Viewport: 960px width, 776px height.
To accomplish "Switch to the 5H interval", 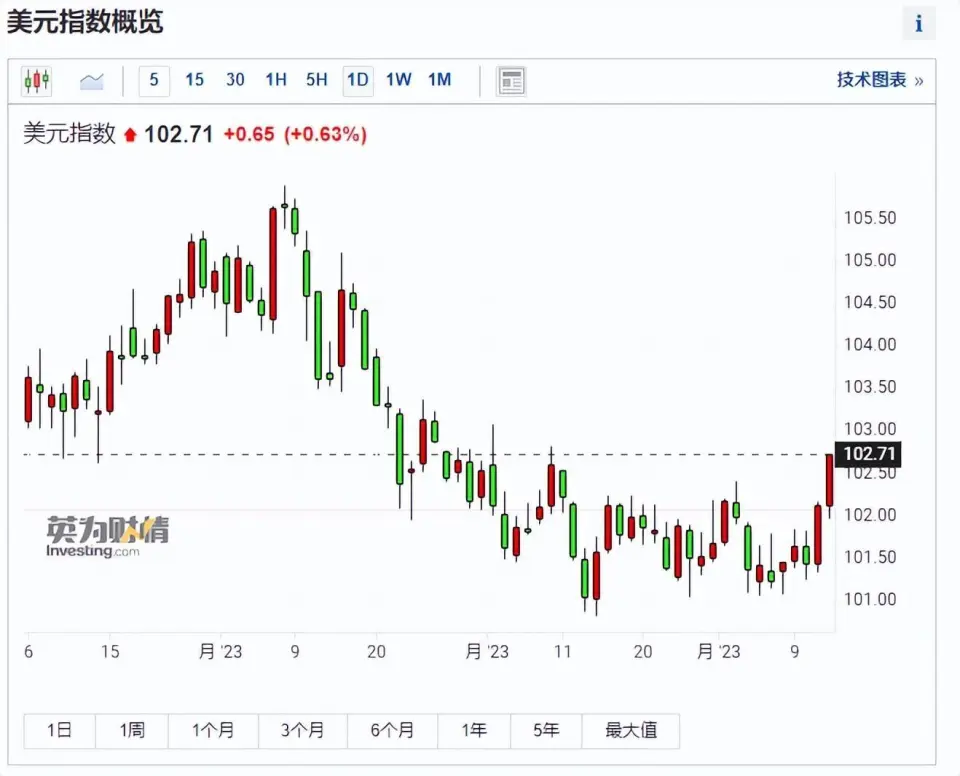I will 317,80.
